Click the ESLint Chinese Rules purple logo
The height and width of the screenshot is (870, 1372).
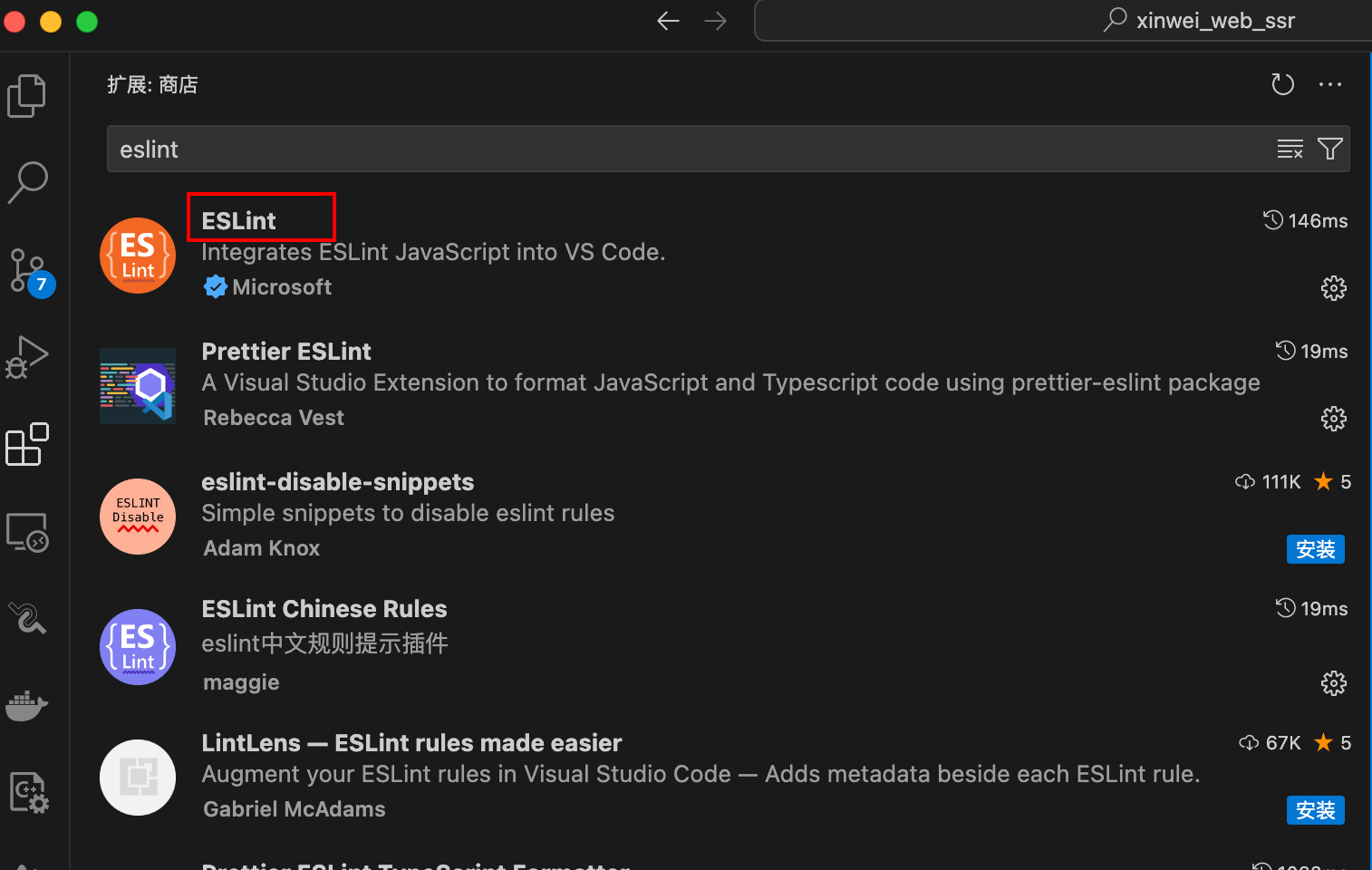point(138,647)
